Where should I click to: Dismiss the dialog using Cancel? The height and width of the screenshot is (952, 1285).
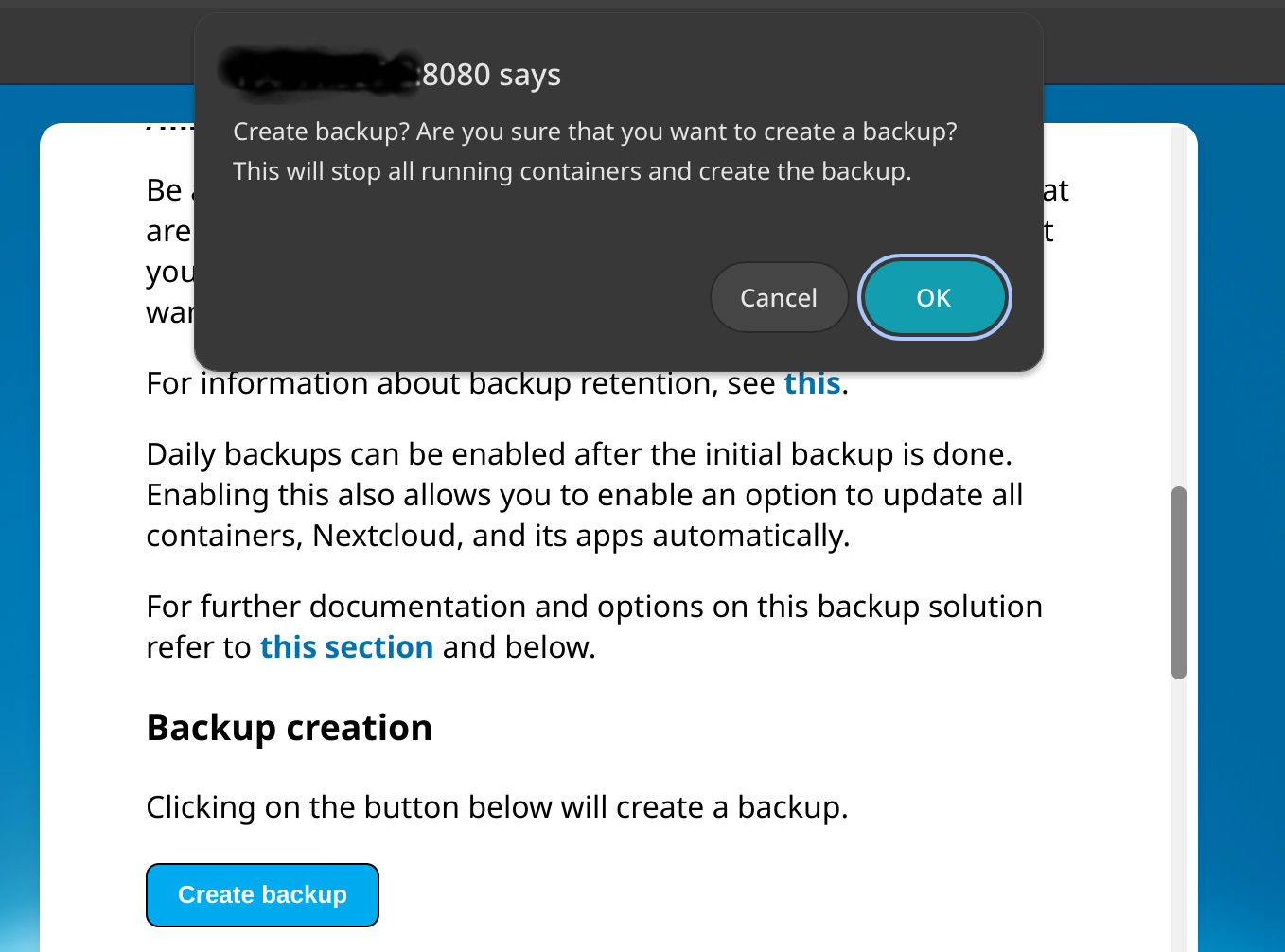click(x=779, y=297)
